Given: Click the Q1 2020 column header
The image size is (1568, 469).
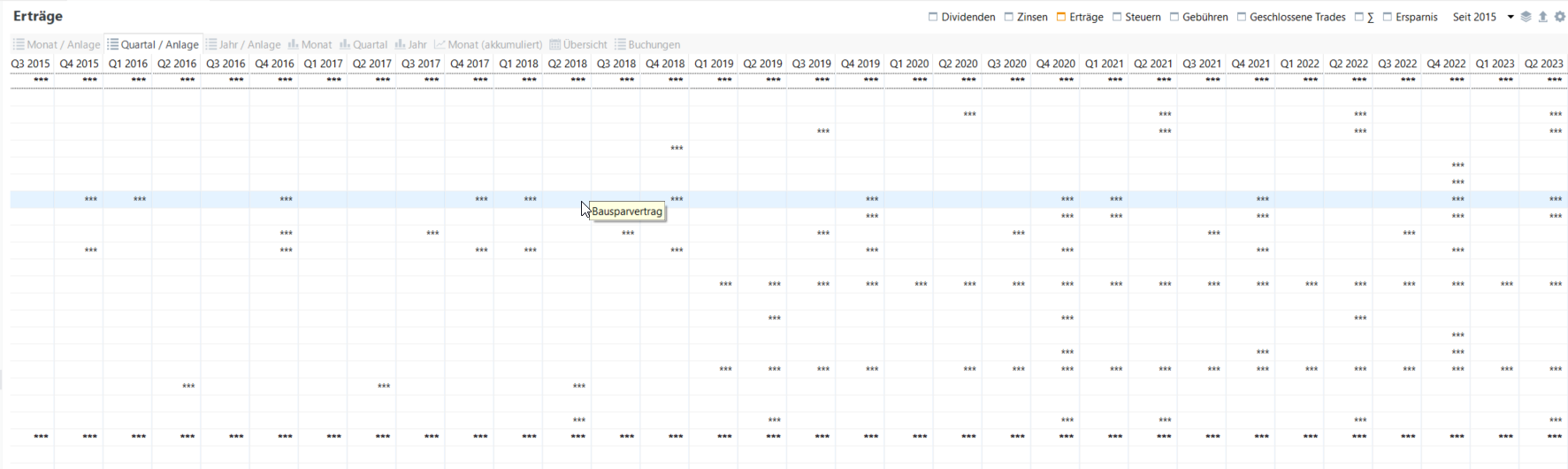Looking at the screenshot, I should tap(909, 64).
